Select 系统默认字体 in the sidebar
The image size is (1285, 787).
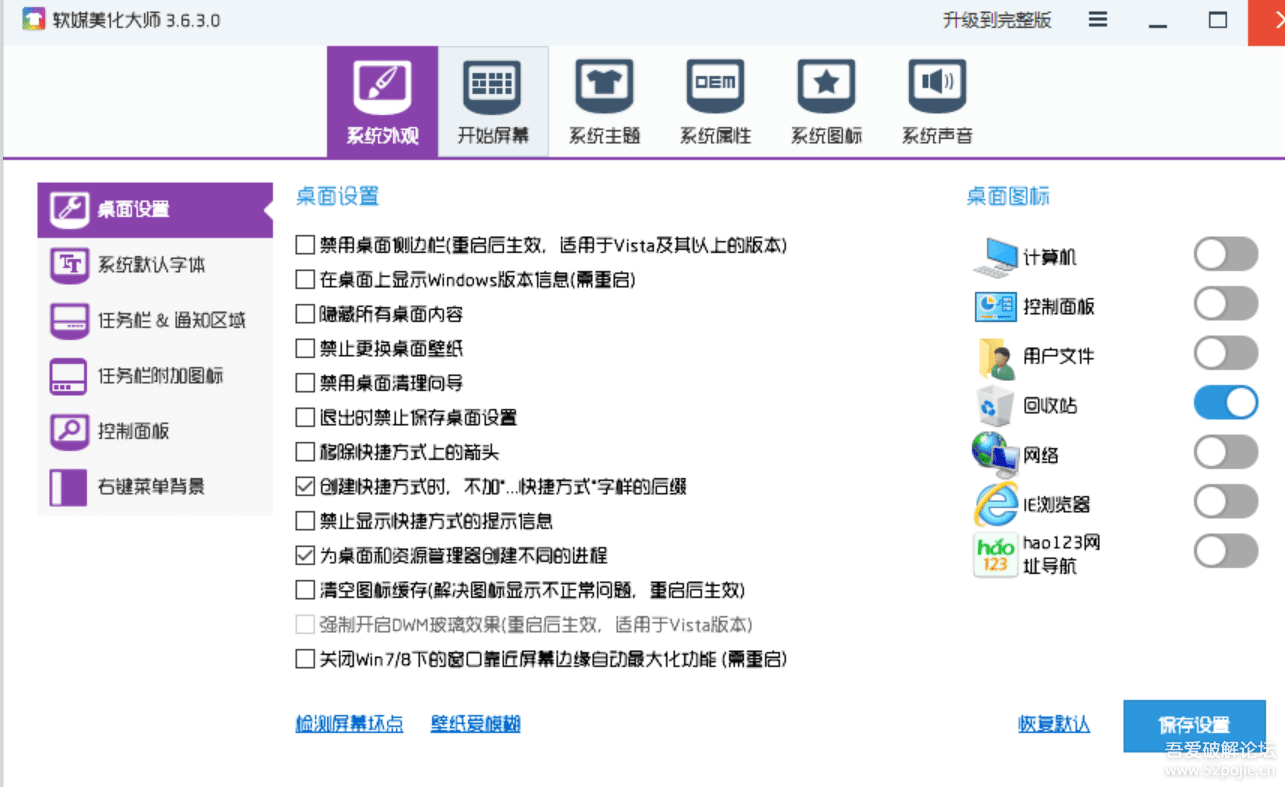155,265
